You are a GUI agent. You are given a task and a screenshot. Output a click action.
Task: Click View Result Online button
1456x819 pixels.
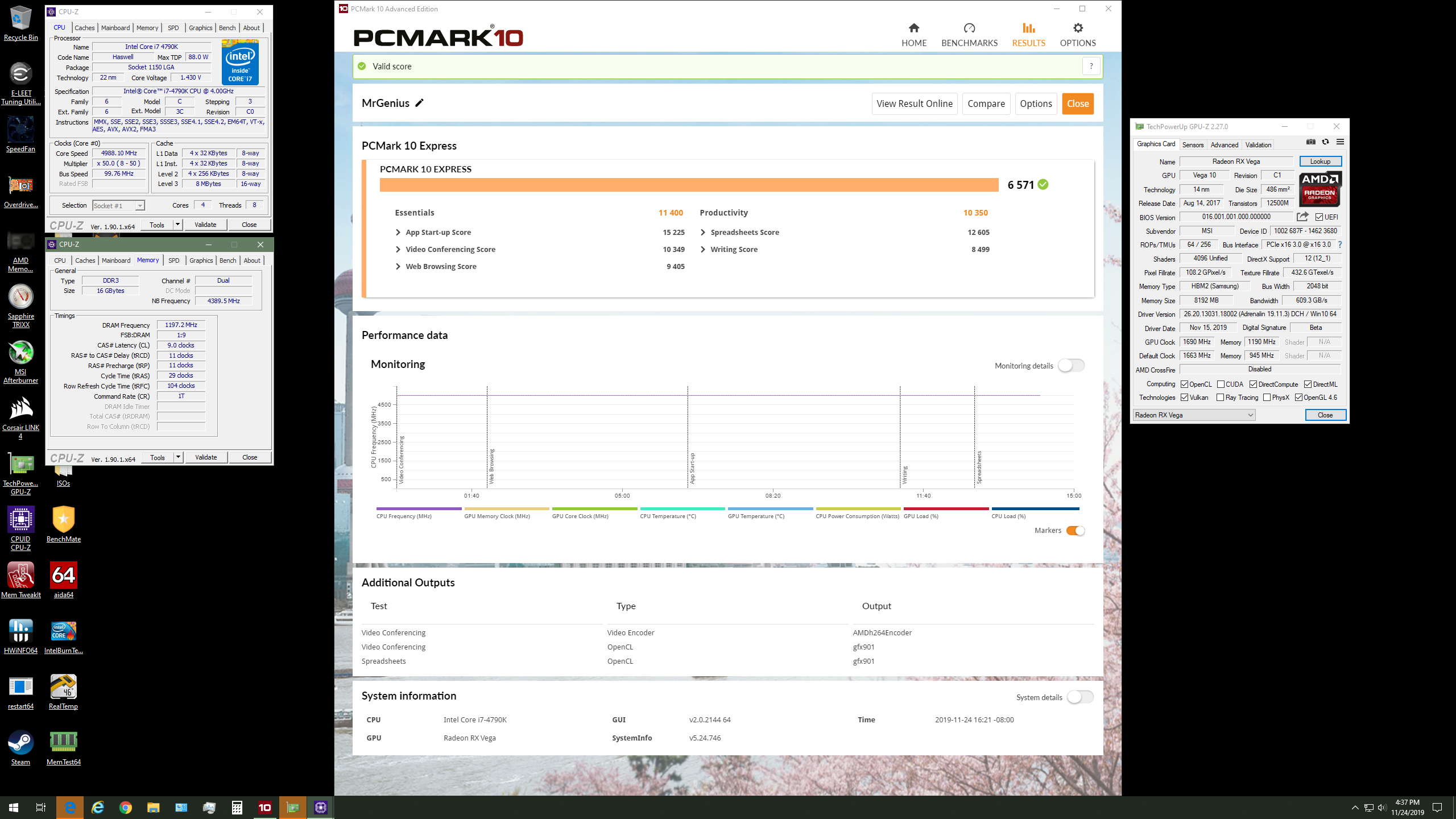pyautogui.click(x=915, y=104)
